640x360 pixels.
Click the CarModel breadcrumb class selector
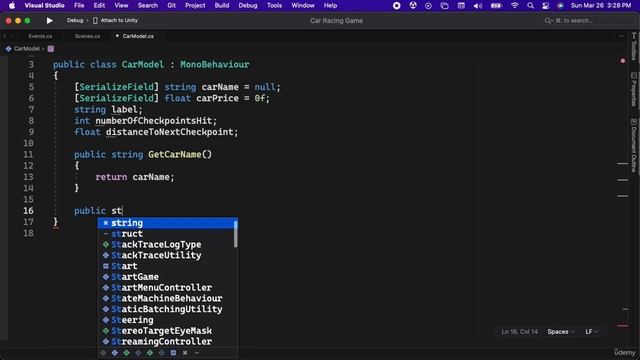(23, 49)
